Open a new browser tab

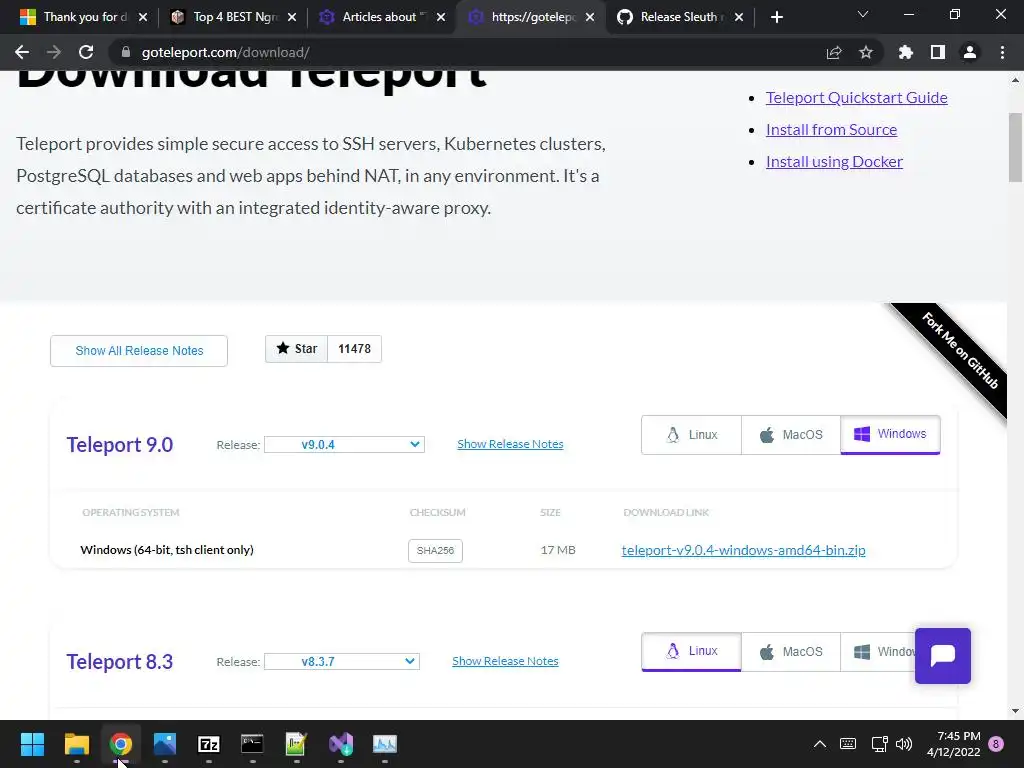point(776,17)
